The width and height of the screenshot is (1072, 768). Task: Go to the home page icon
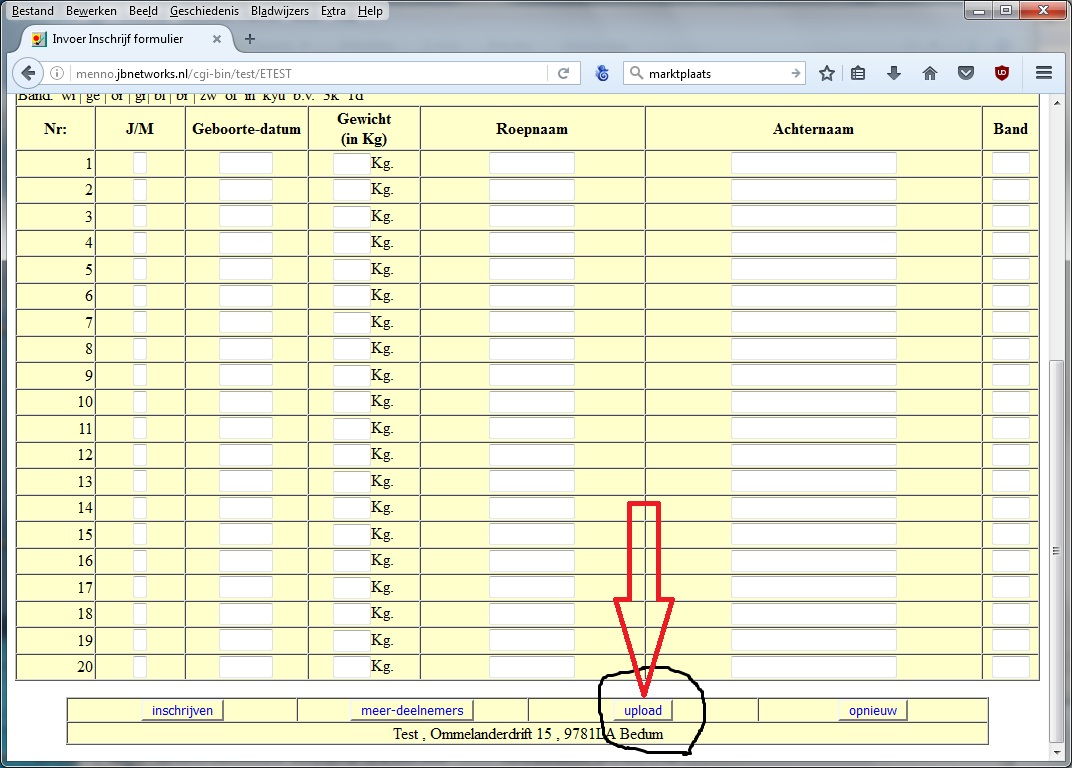[930, 73]
